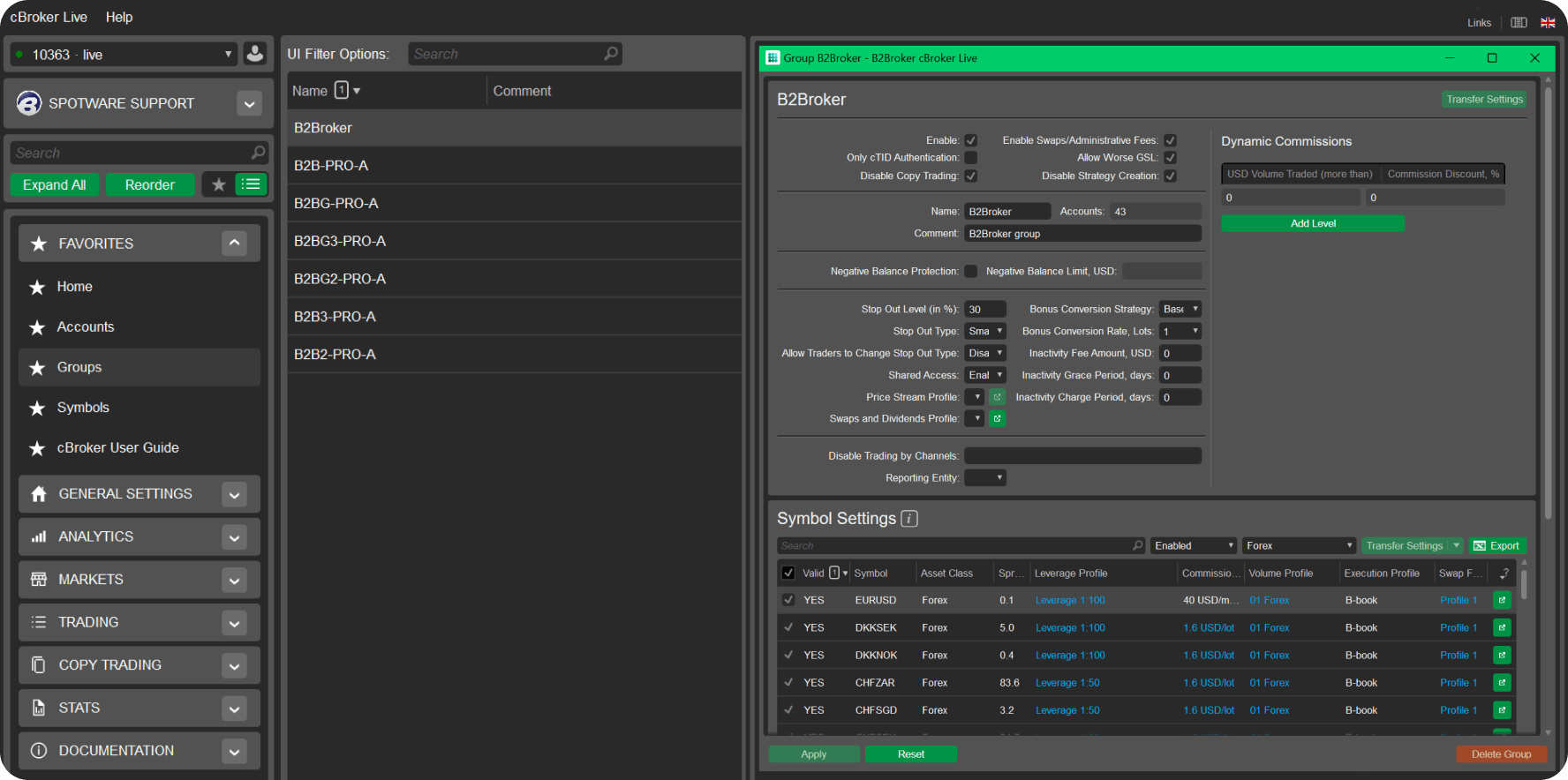Expand the Spotware Support dropdown
Image resolution: width=1568 pixels, height=780 pixels.
pyautogui.click(x=250, y=104)
